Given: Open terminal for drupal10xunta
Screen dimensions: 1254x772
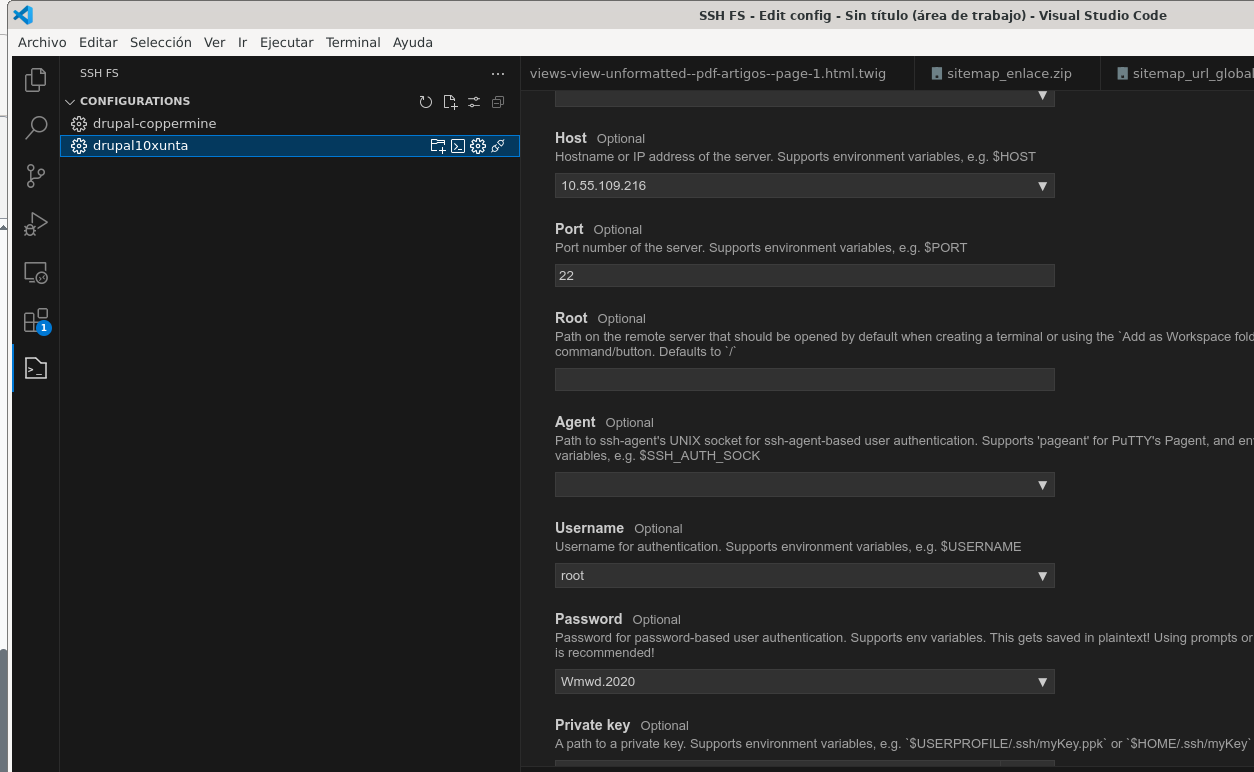Looking at the screenshot, I should pyautogui.click(x=458, y=146).
